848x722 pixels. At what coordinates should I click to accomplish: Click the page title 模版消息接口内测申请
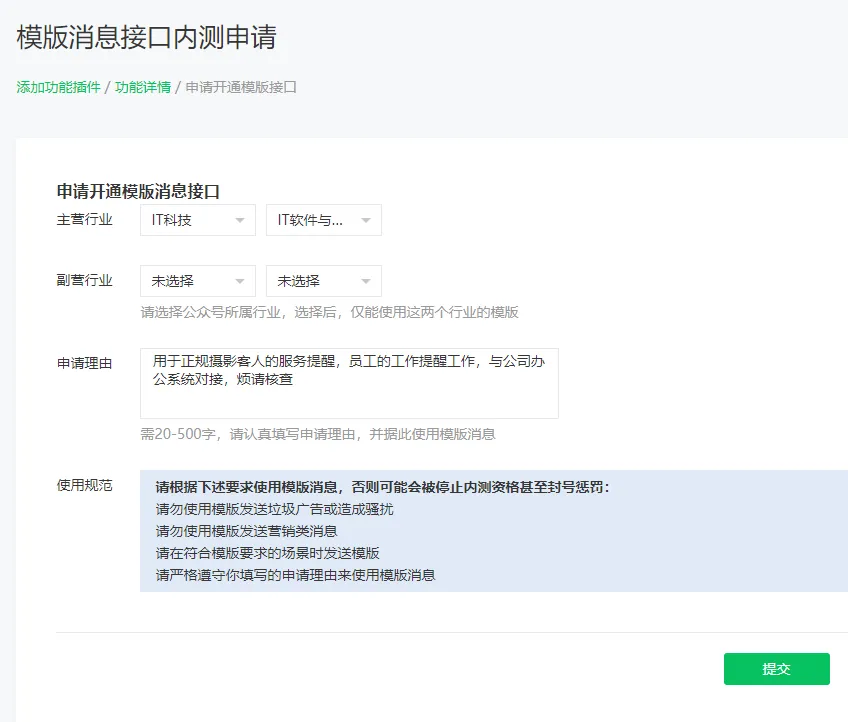point(146,37)
